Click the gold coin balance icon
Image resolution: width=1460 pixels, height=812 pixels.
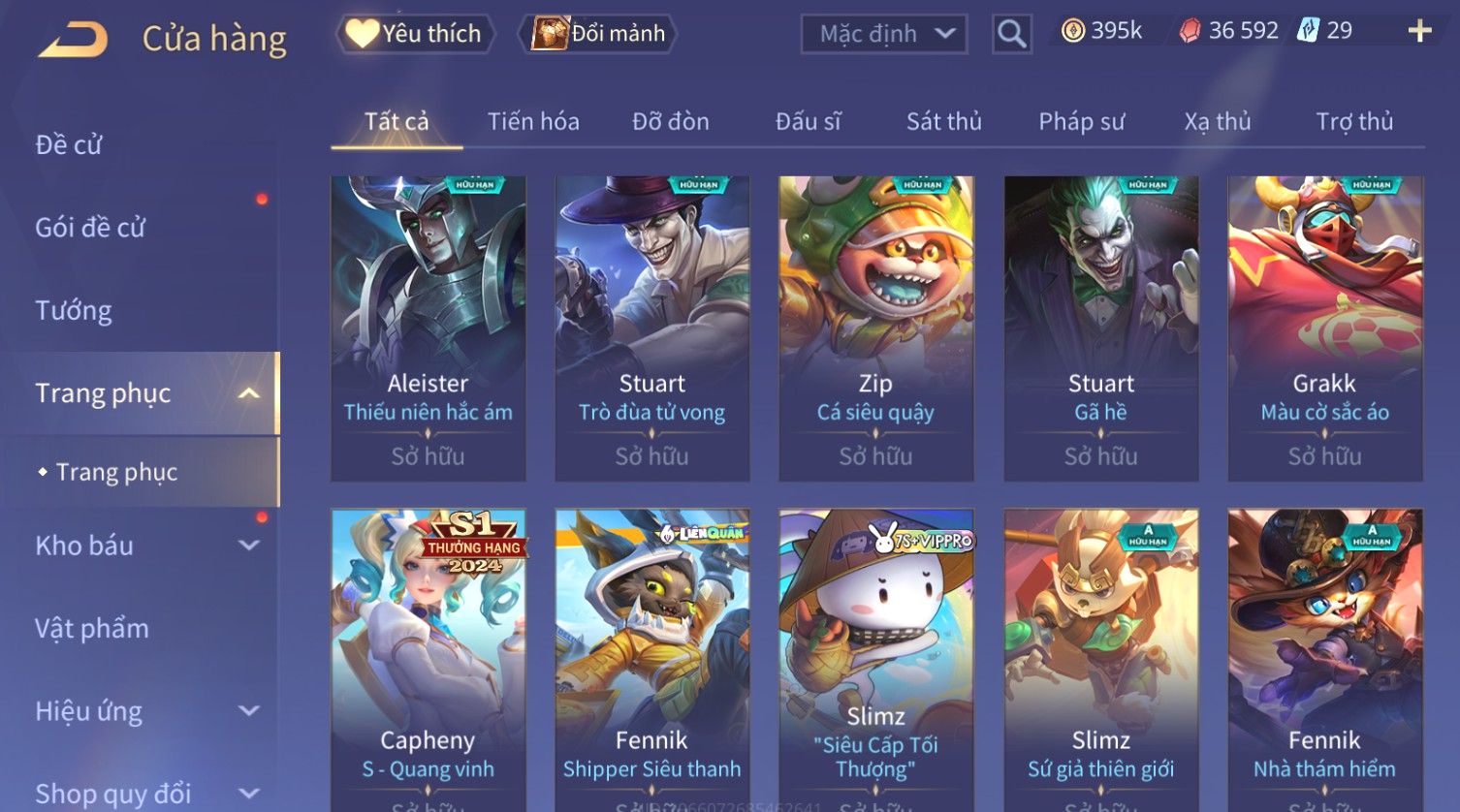(1072, 31)
